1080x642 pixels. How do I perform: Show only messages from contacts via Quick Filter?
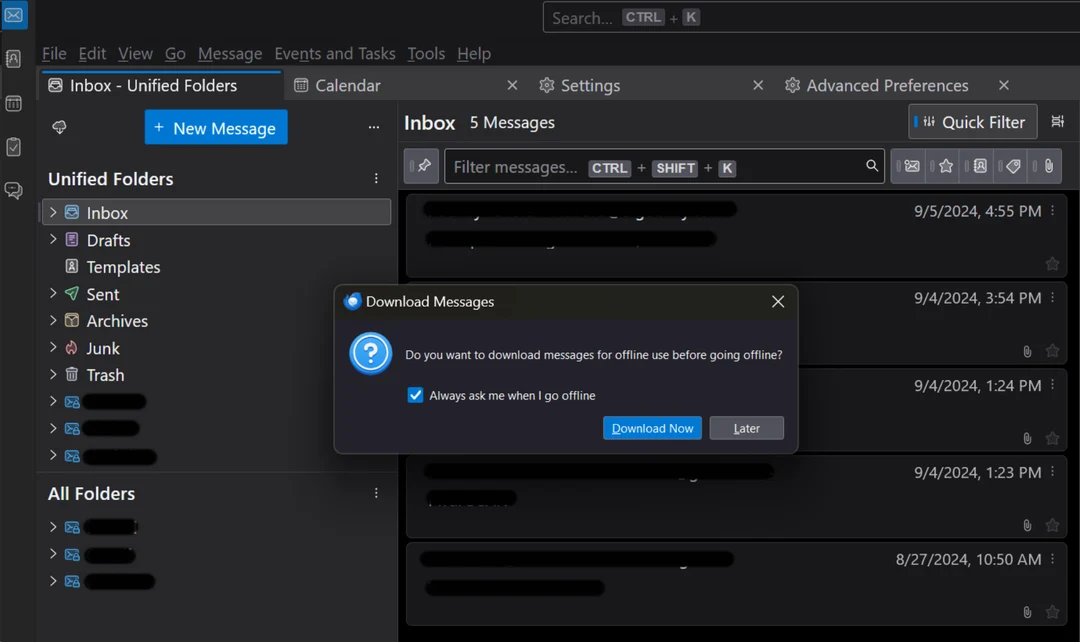point(978,166)
